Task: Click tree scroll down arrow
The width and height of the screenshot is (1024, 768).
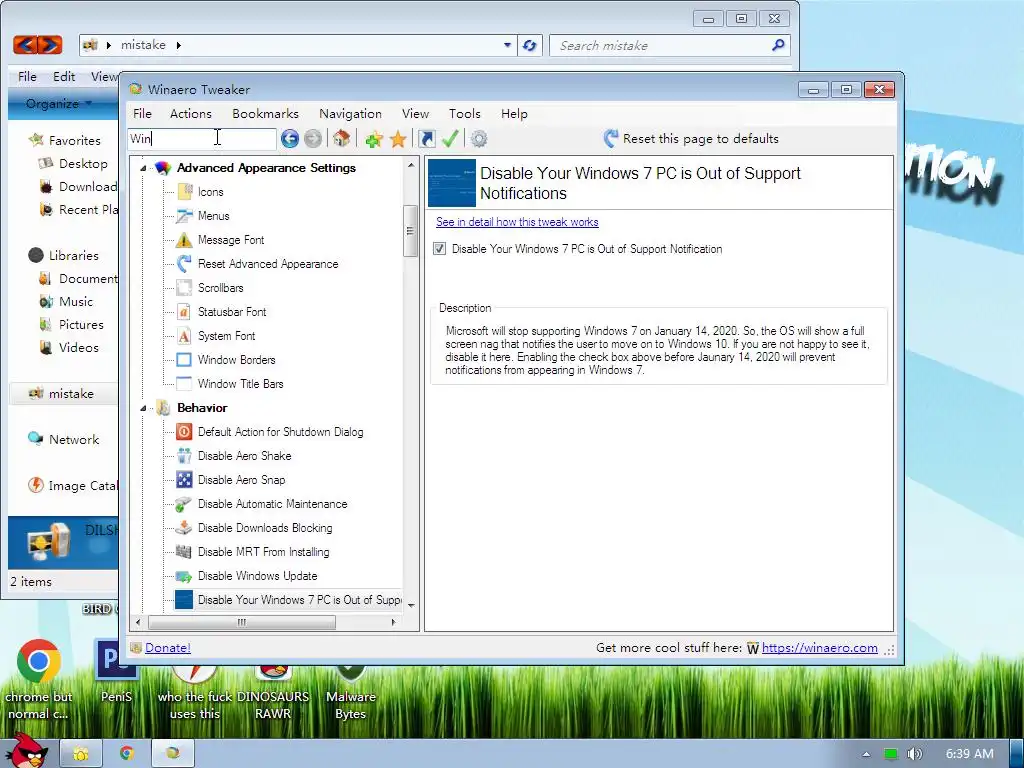Action: 411,605
